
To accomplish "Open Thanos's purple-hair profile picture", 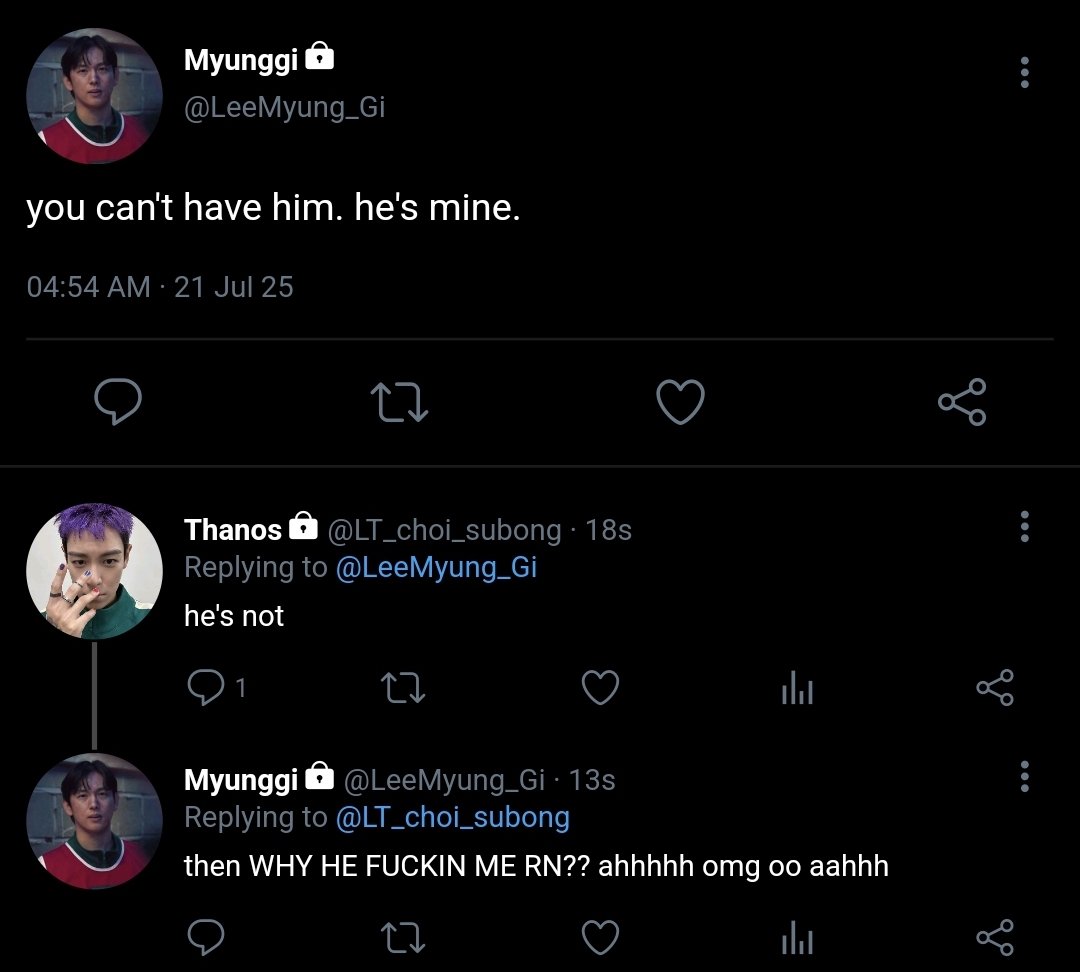I will click(94, 571).
